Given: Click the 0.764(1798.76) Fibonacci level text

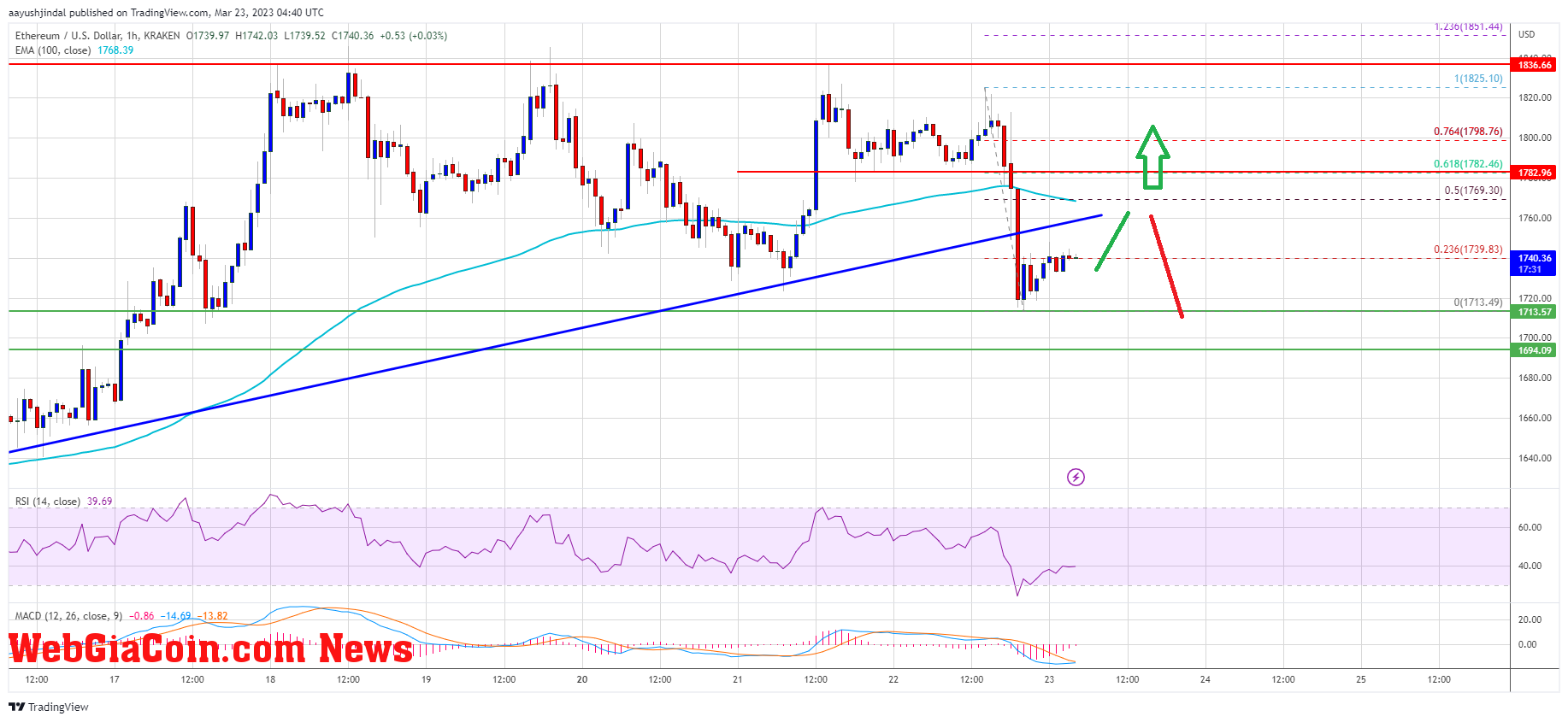Looking at the screenshot, I should pyautogui.click(x=1468, y=132).
